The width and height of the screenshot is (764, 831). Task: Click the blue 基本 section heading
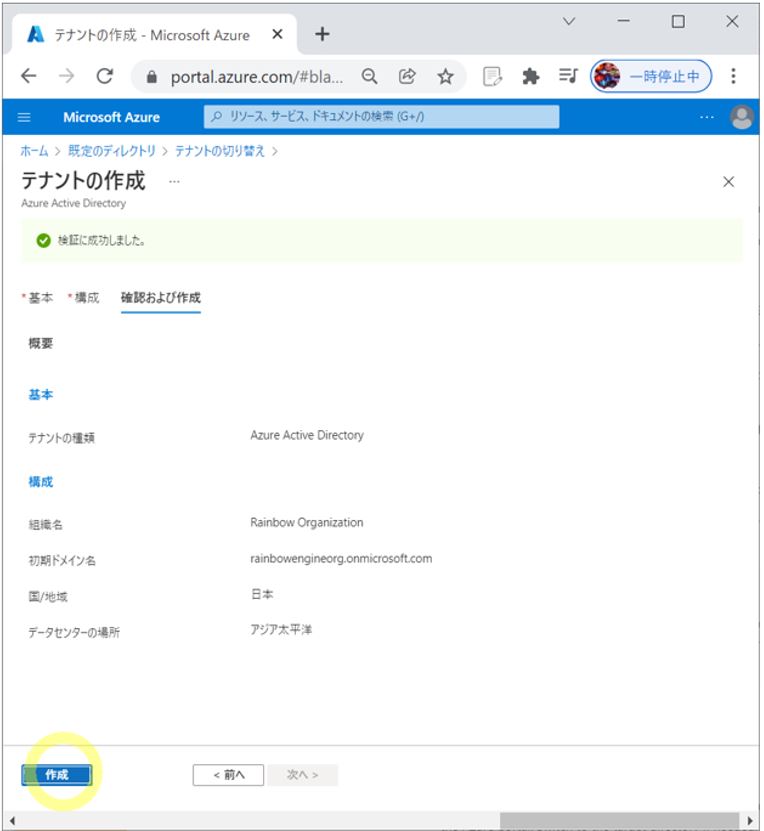(x=41, y=395)
